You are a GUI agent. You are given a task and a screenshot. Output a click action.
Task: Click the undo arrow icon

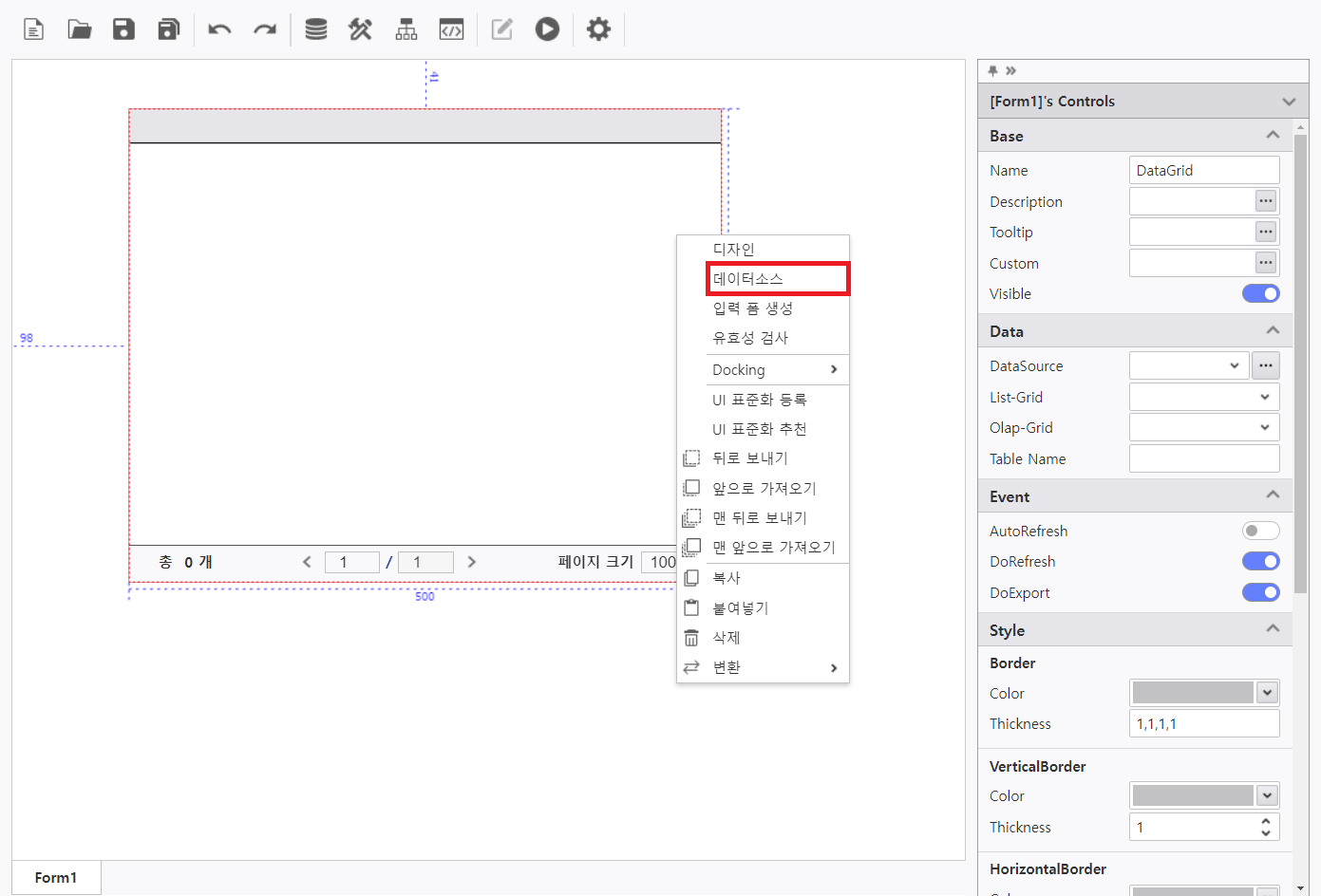219,29
